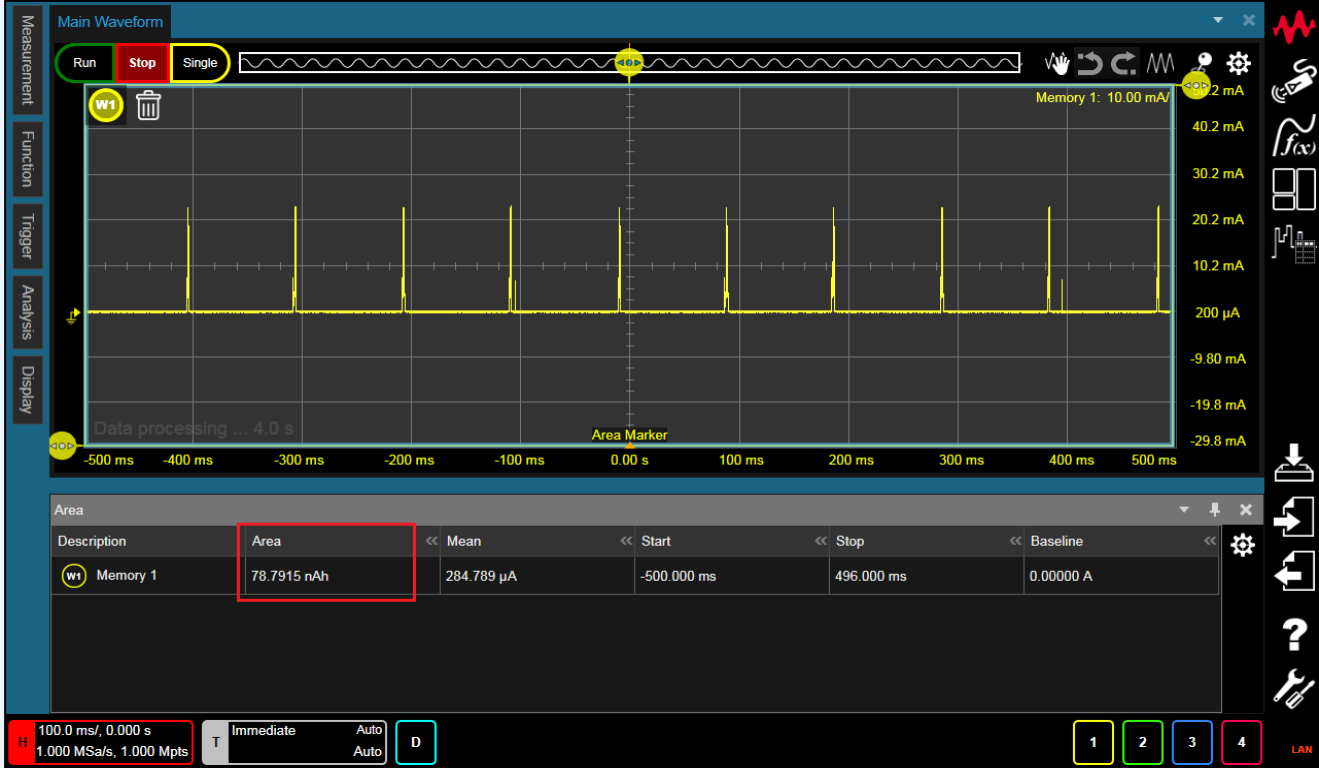Open the trigger T Immediate settings
This screenshot has height=768, width=1319.
[x=294, y=741]
